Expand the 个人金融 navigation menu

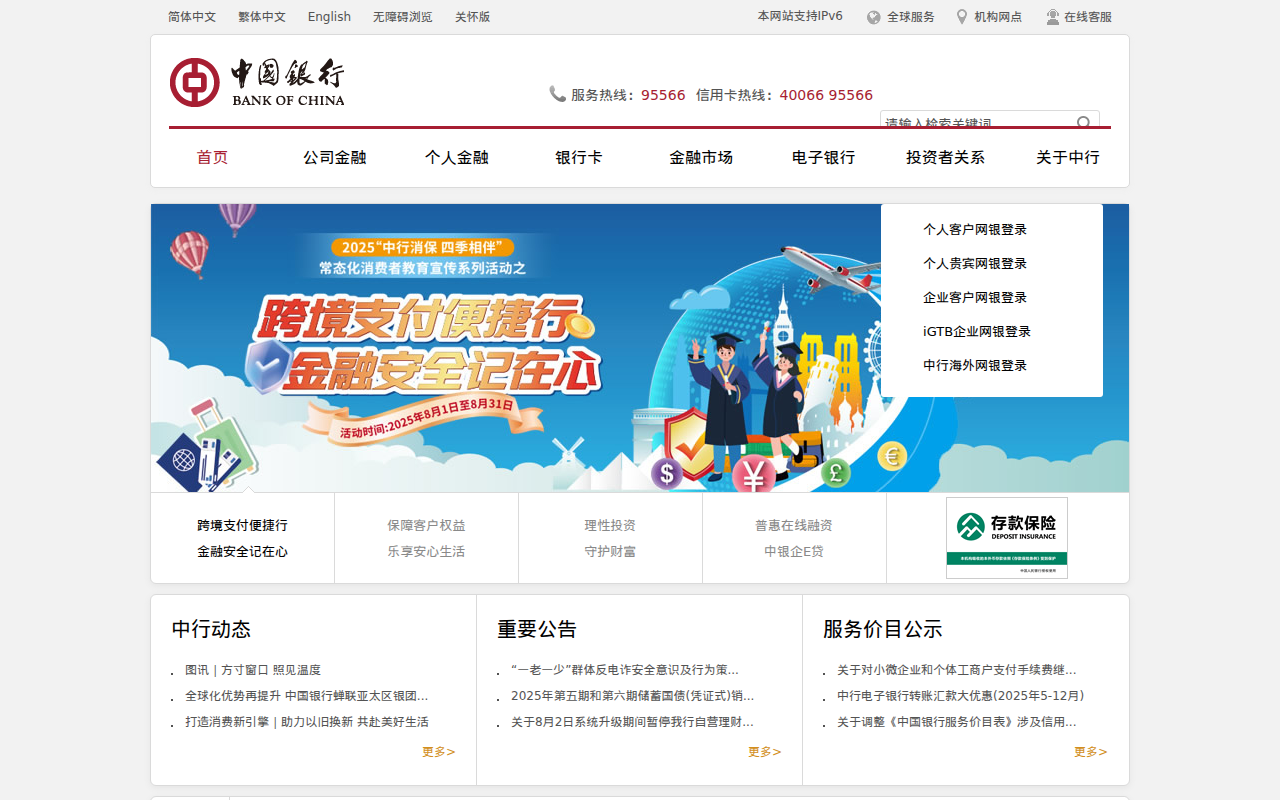pos(456,158)
